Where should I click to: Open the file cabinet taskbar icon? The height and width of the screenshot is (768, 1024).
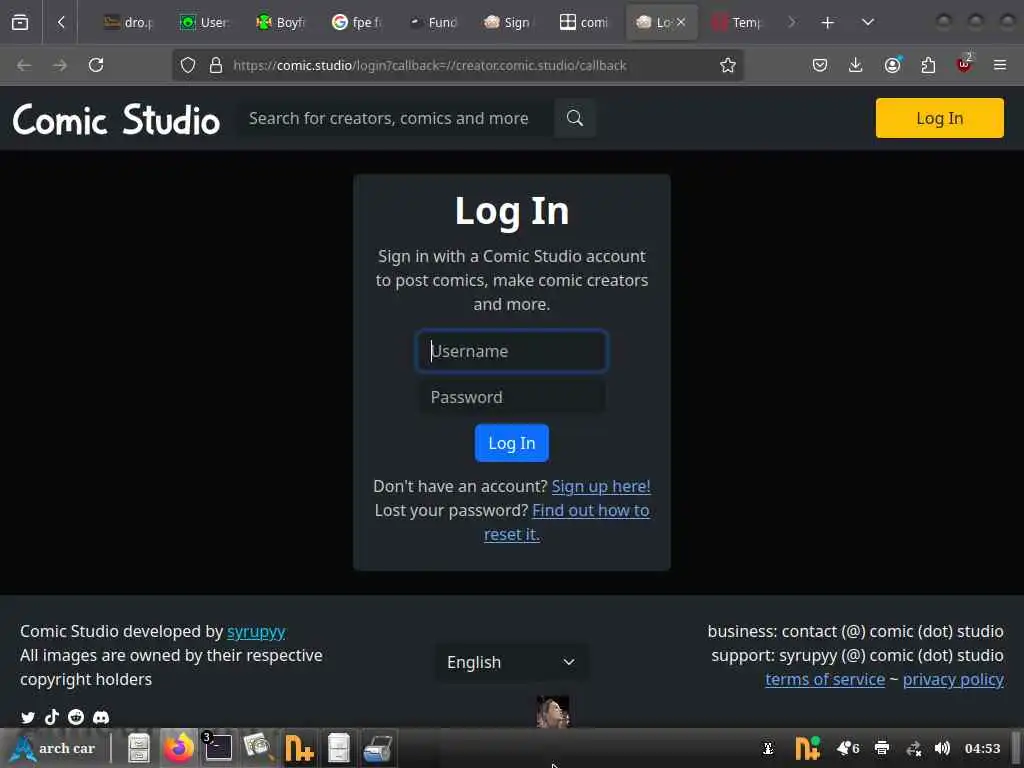coord(138,748)
